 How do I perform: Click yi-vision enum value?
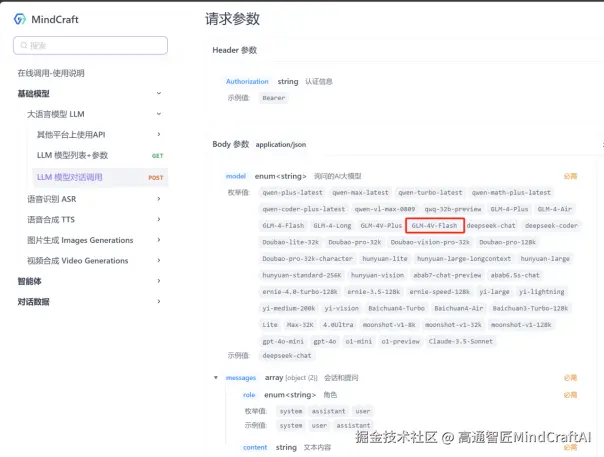[x=341, y=308]
